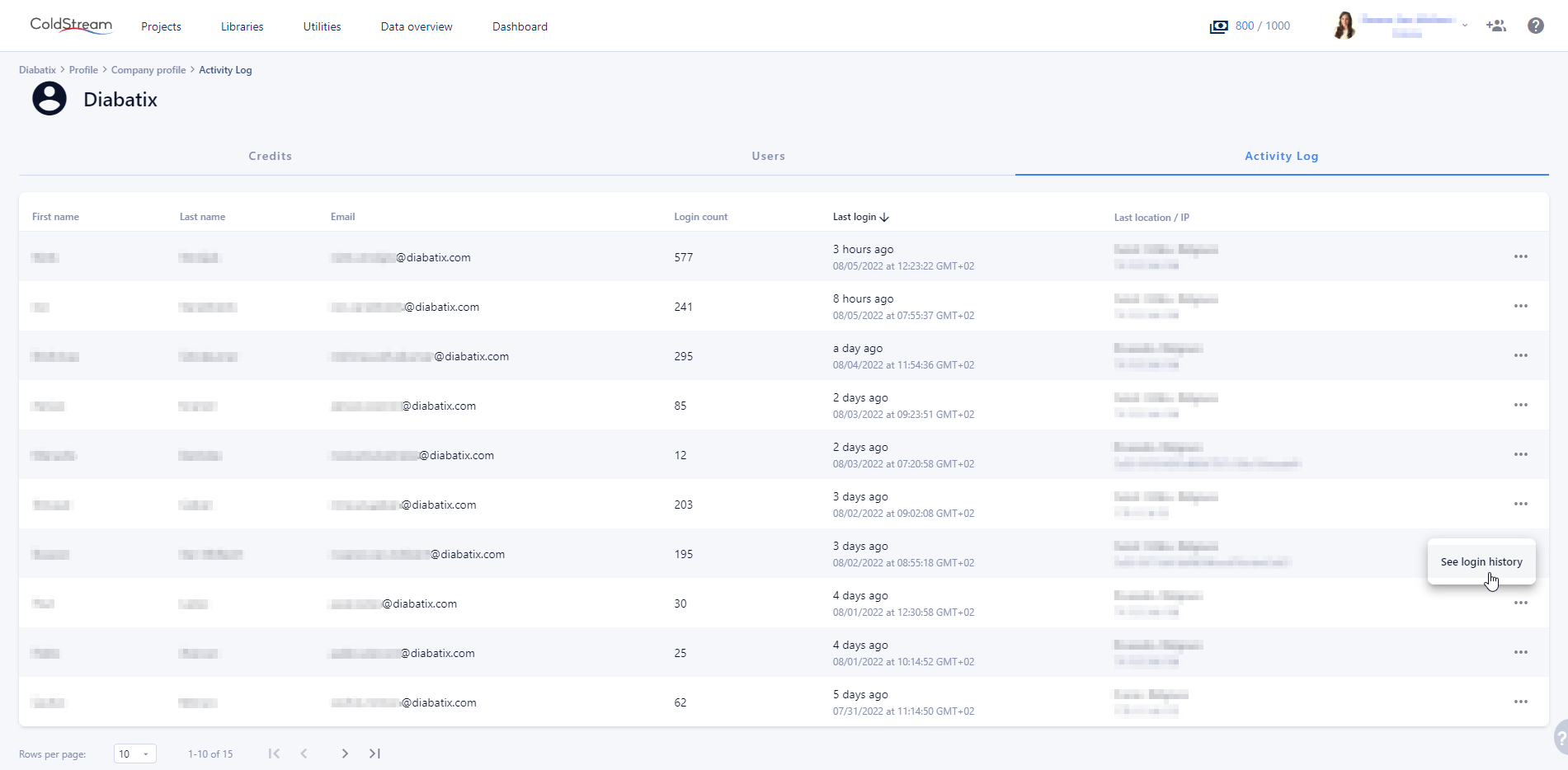This screenshot has height=770, width=1568.
Task: Open more options for the 241 logins row
Action: coord(1521,306)
